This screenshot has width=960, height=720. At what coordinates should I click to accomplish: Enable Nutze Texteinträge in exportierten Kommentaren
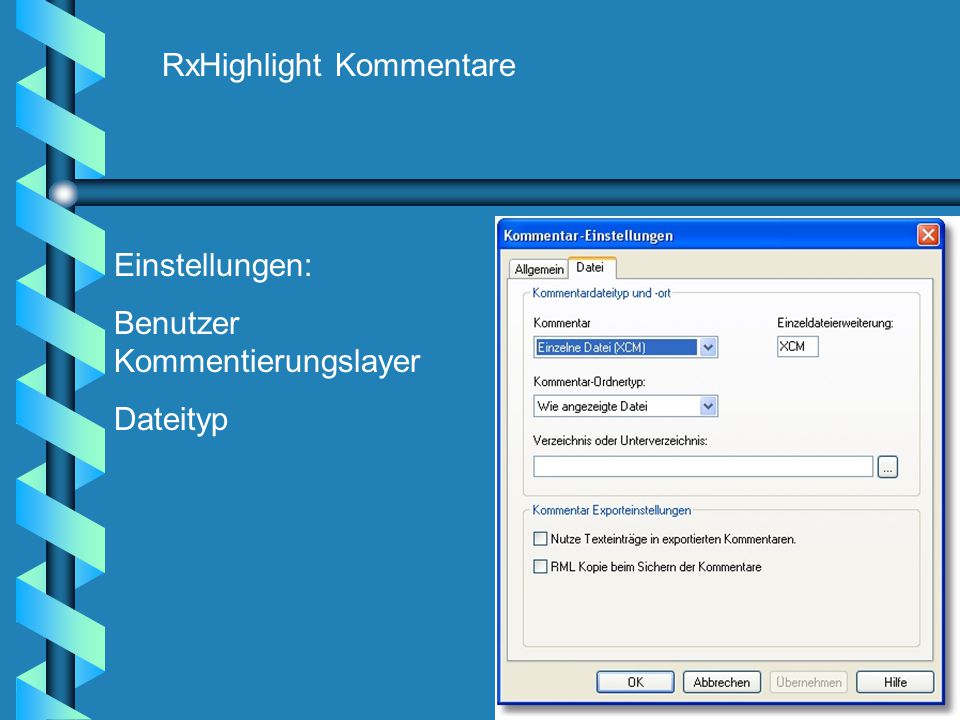click(x=540, y=539)
